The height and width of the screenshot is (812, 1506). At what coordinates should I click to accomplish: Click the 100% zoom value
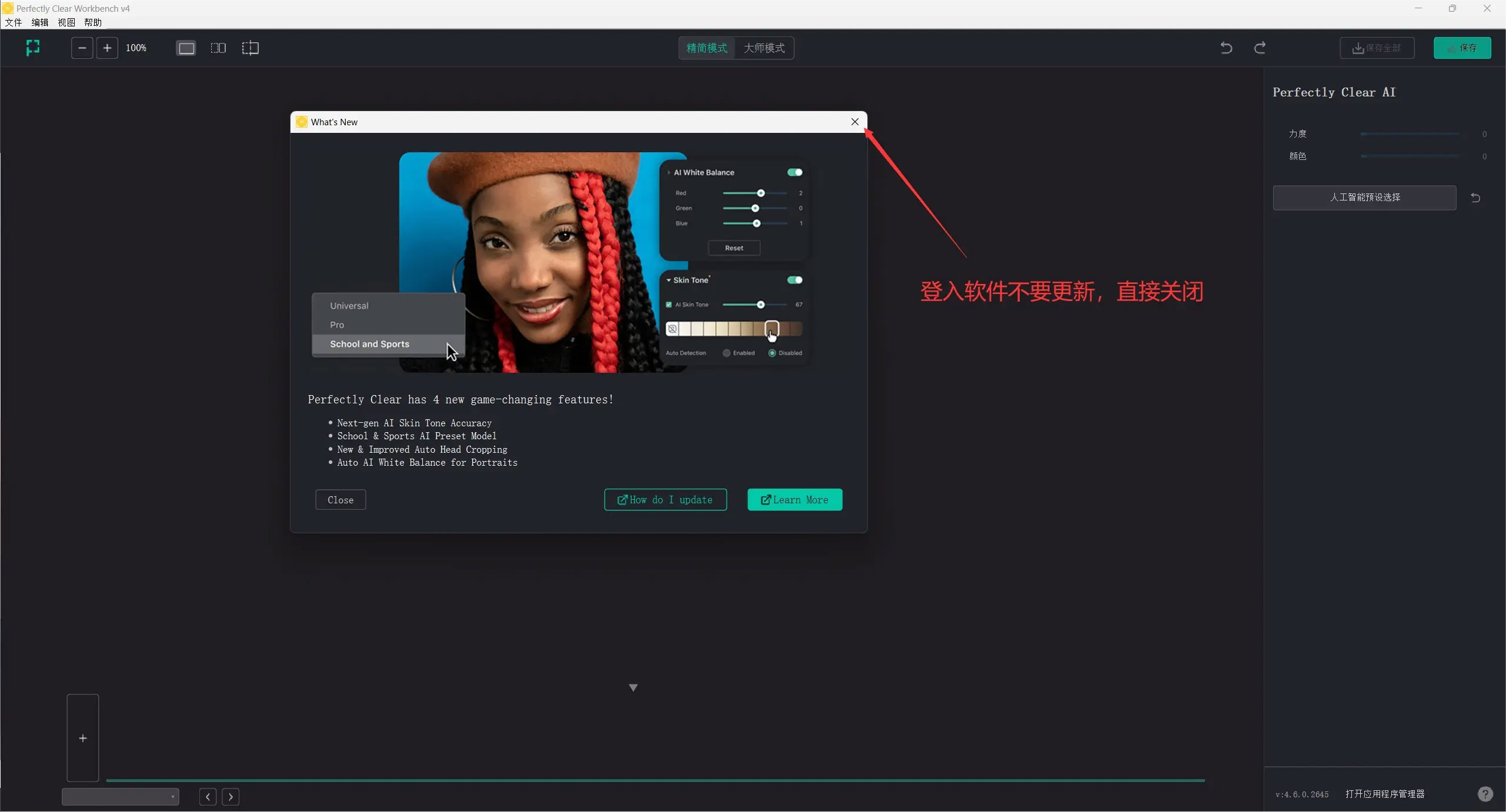point(136,48)
